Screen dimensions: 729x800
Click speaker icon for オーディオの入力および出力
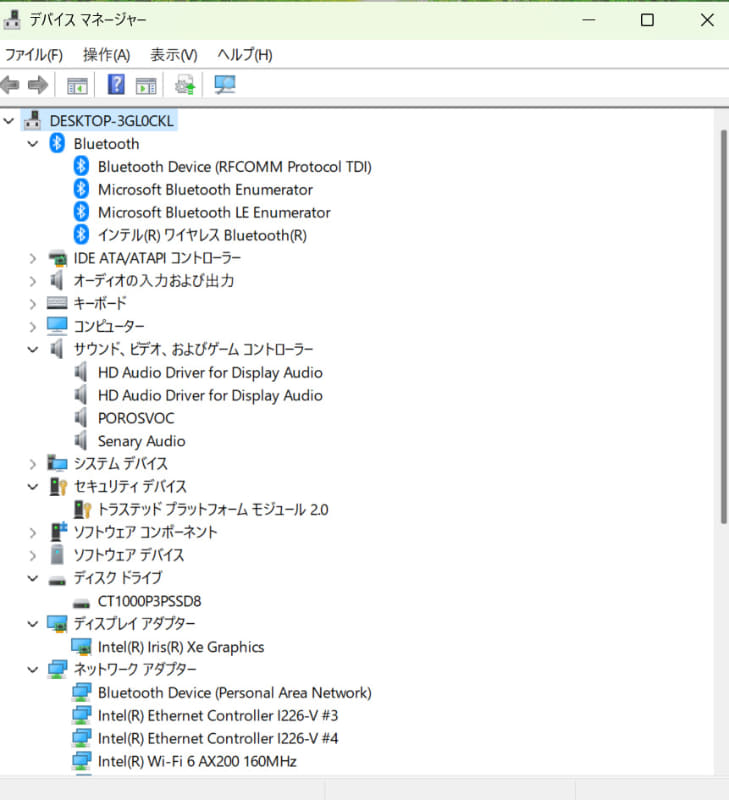point(57,280)
